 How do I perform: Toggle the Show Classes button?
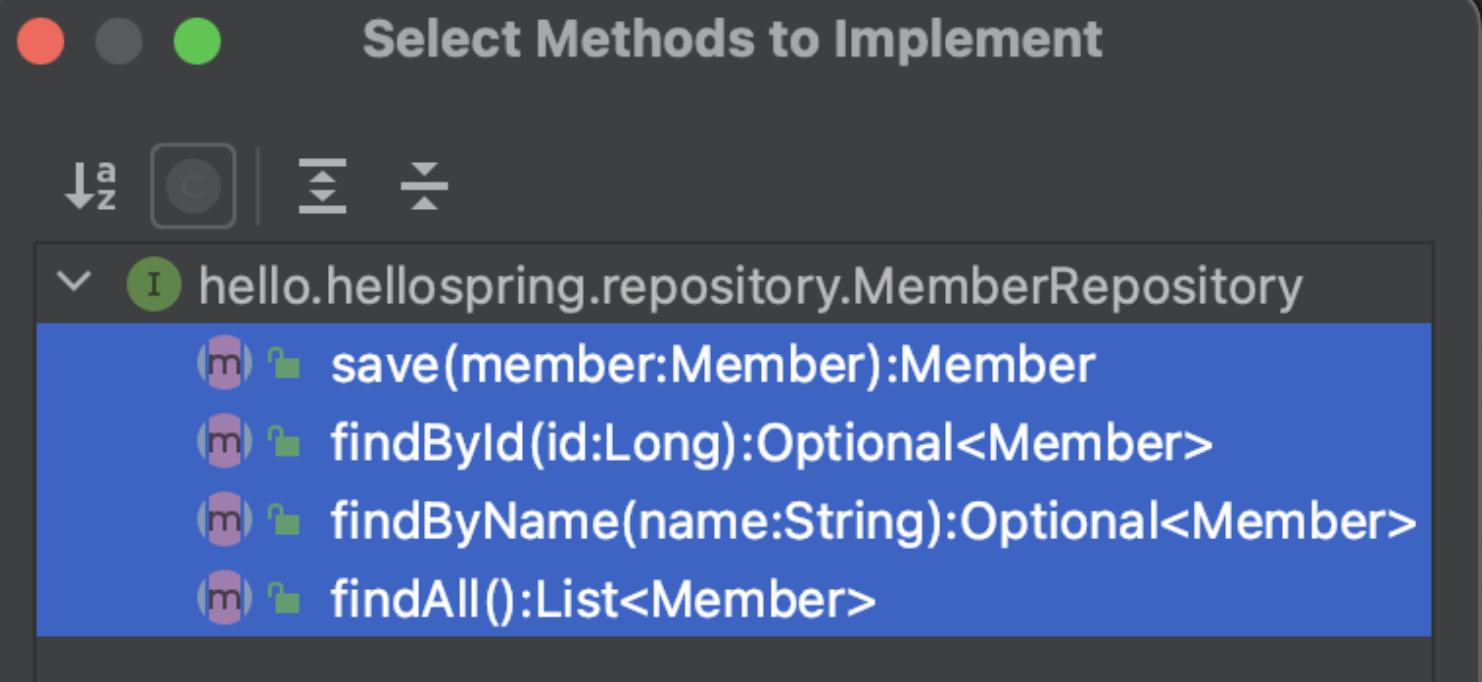pyautogui.click(x=193, y=186)
